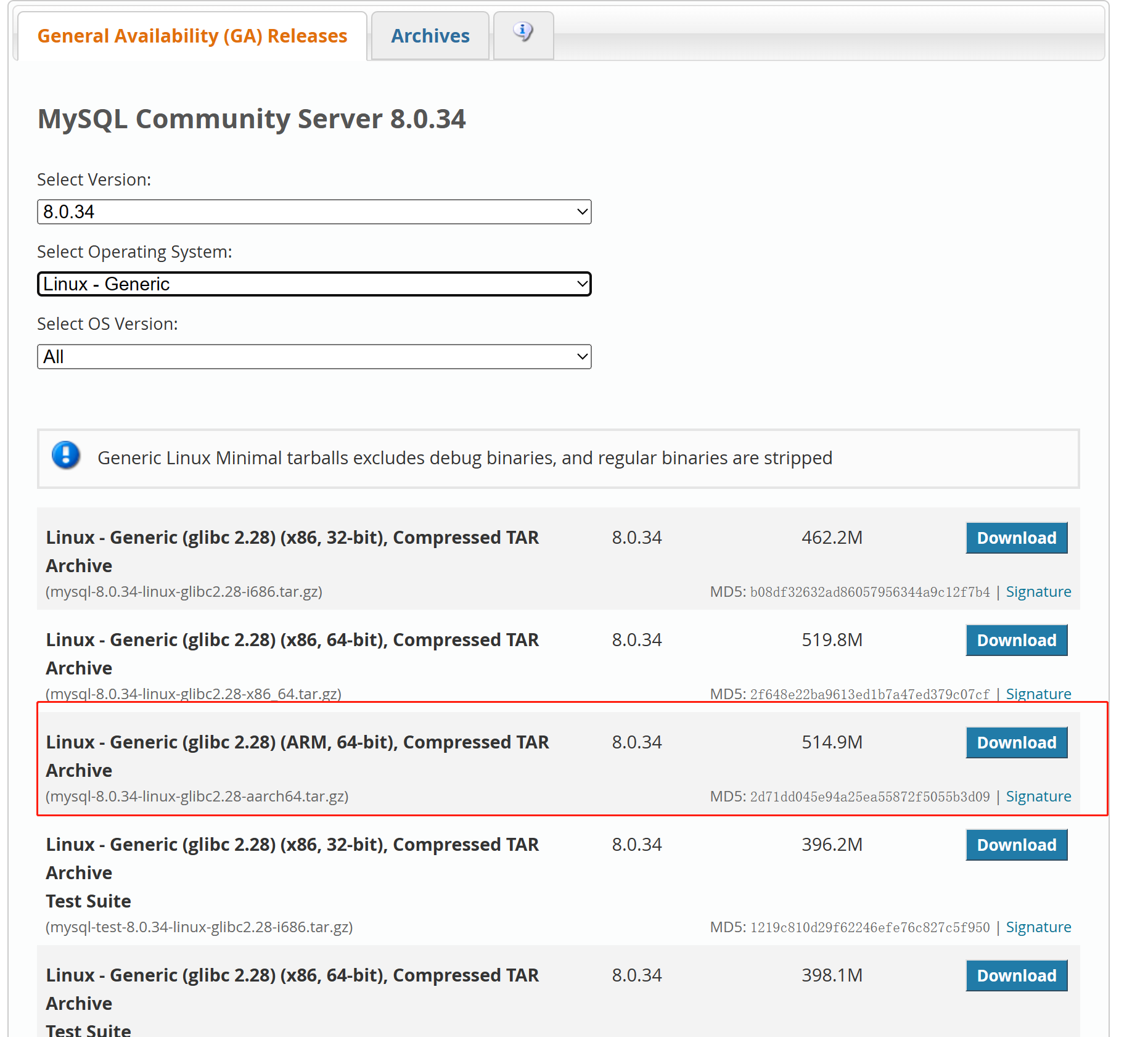Screen dimensions: 1148x1037
Task: Click the filename mysql-8.0.34-linux-glibc2.28-x86_64.tar.gz
Action: coord(194,694)
